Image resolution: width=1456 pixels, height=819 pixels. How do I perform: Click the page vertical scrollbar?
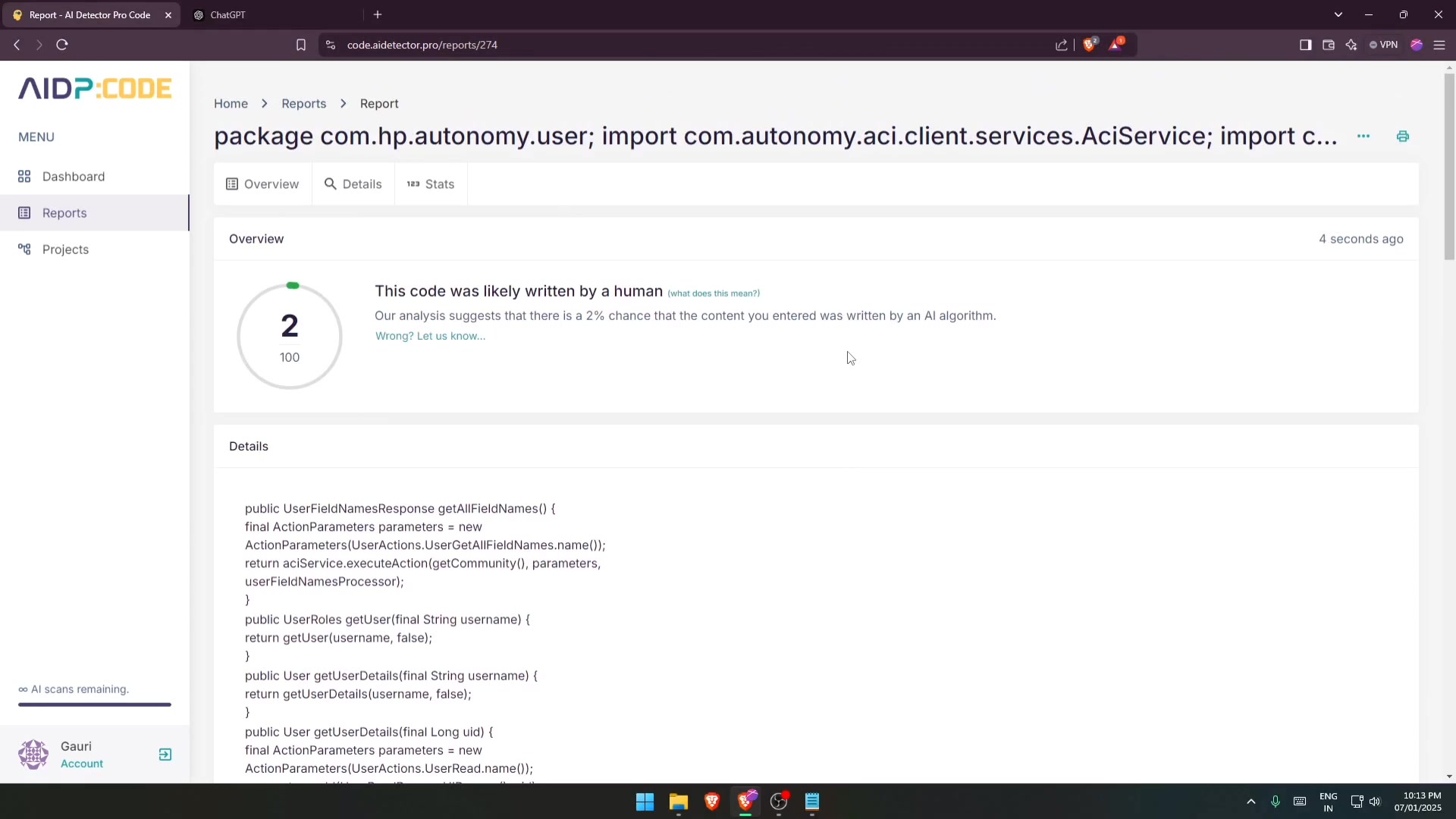(1449, 167)
